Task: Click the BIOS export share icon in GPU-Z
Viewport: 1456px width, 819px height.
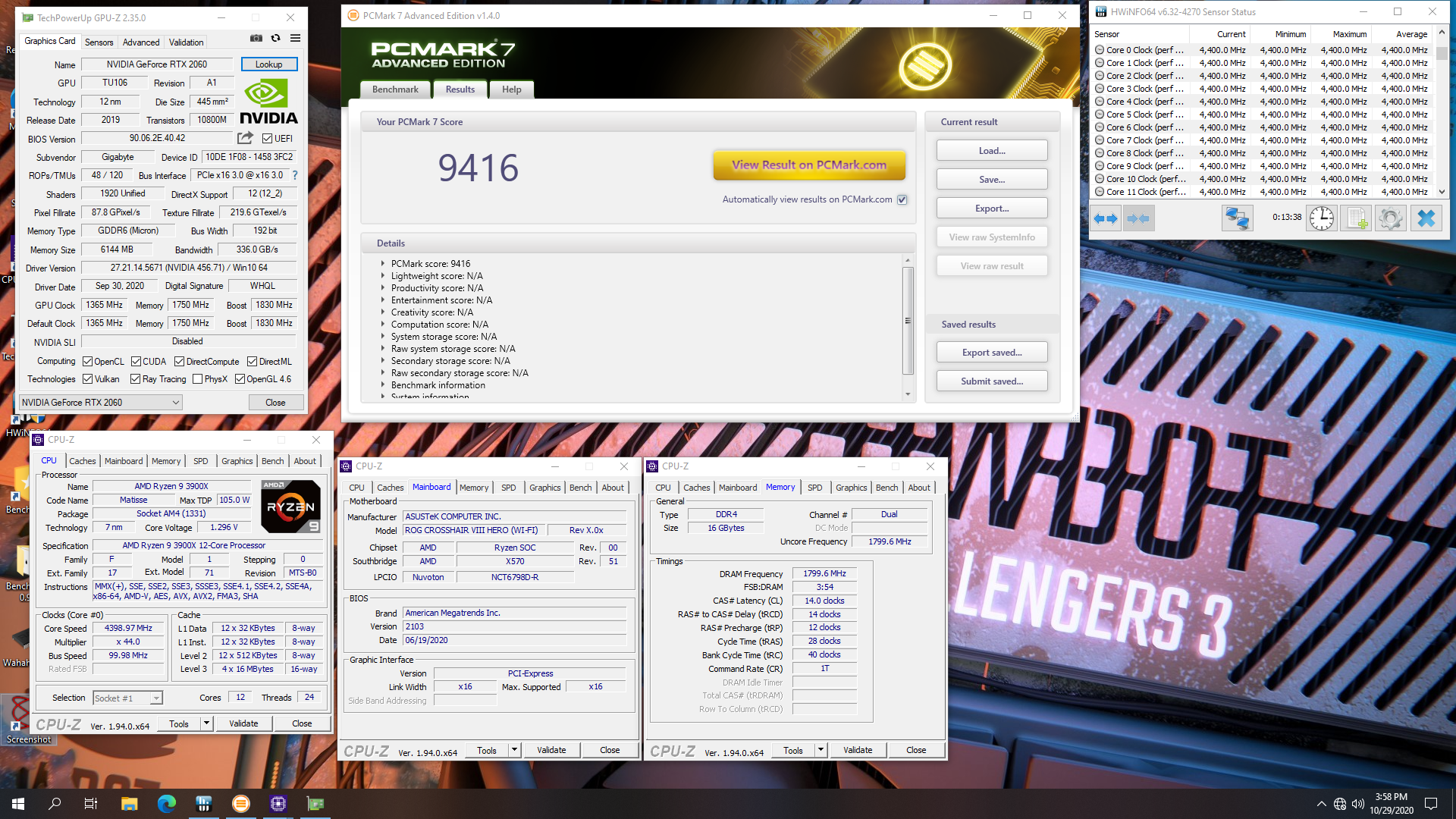Action: click(245, 138)
